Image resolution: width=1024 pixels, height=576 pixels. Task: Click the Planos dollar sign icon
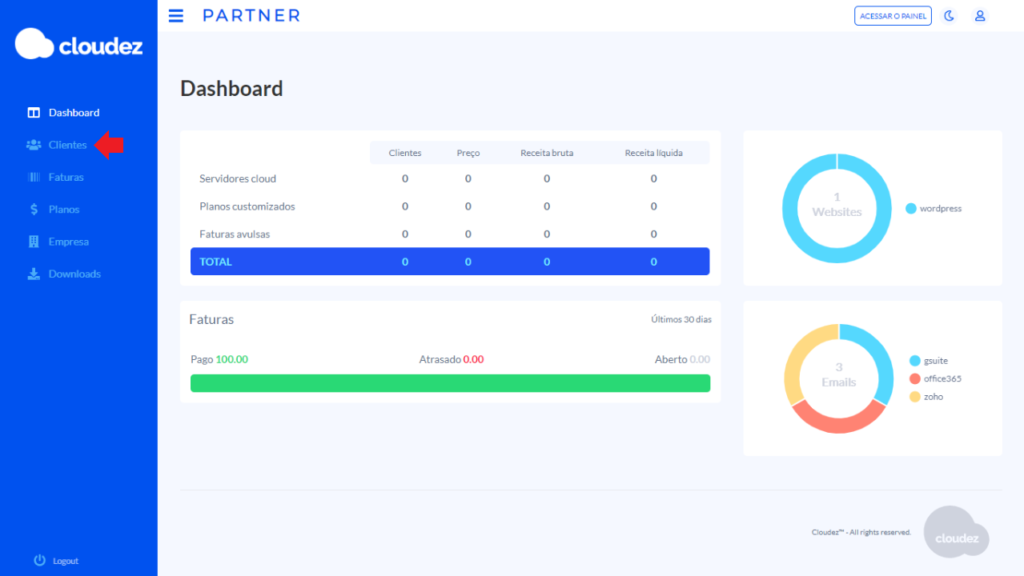pyautogui.click(x=33, y=209)
